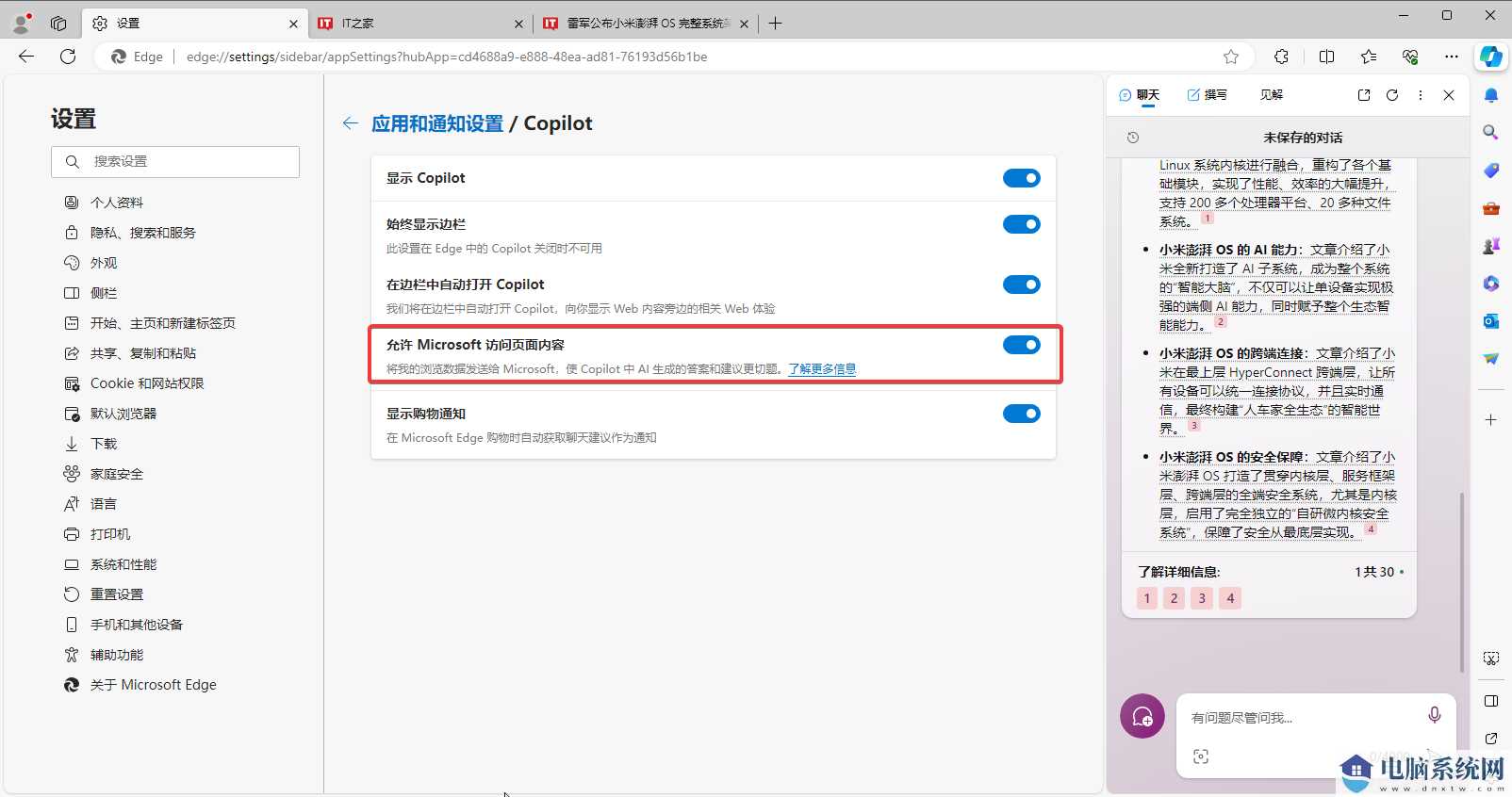Click the Copilot icon in toolbar

pyautogui.click(x=1490, y=57)
